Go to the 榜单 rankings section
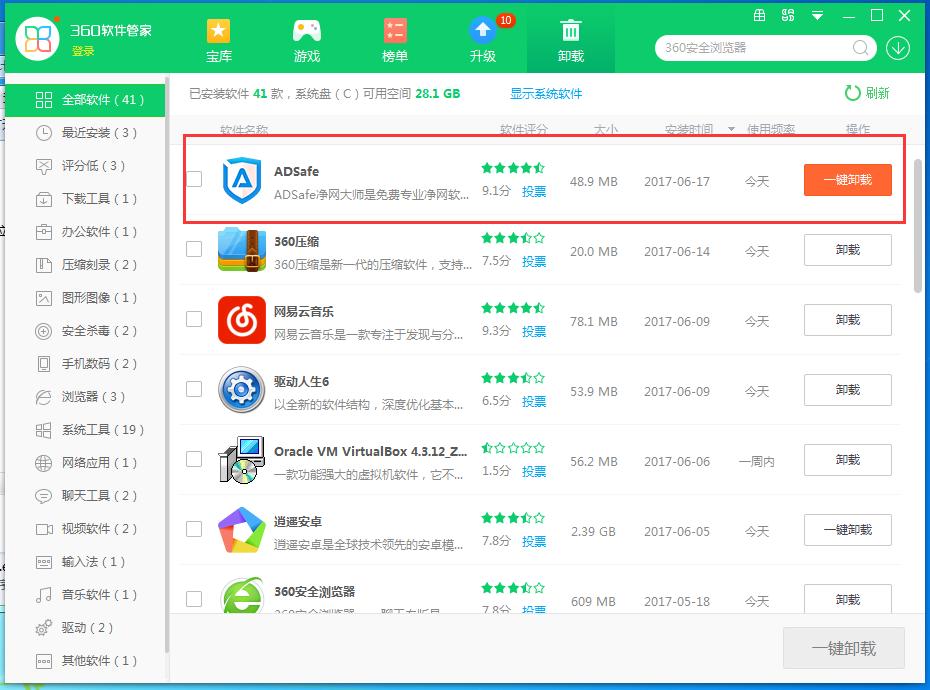930x690 pixels. (395, 41)
